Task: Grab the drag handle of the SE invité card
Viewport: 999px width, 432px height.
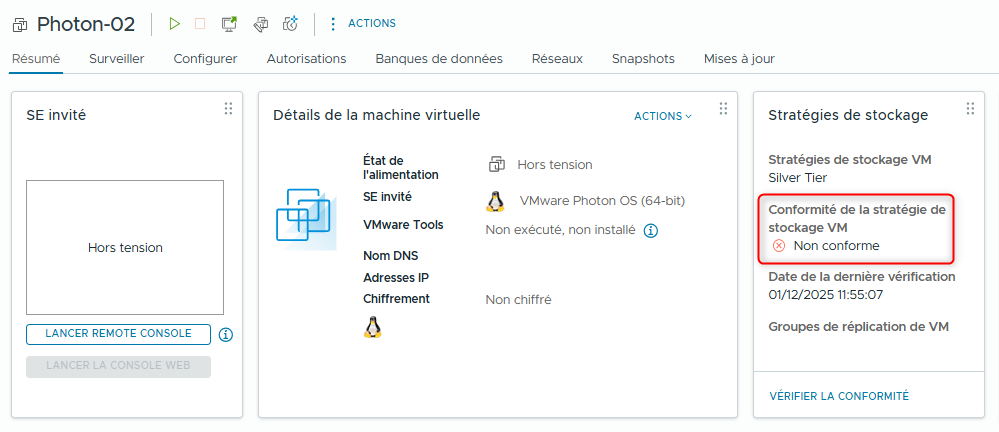Action: point(228,108)
